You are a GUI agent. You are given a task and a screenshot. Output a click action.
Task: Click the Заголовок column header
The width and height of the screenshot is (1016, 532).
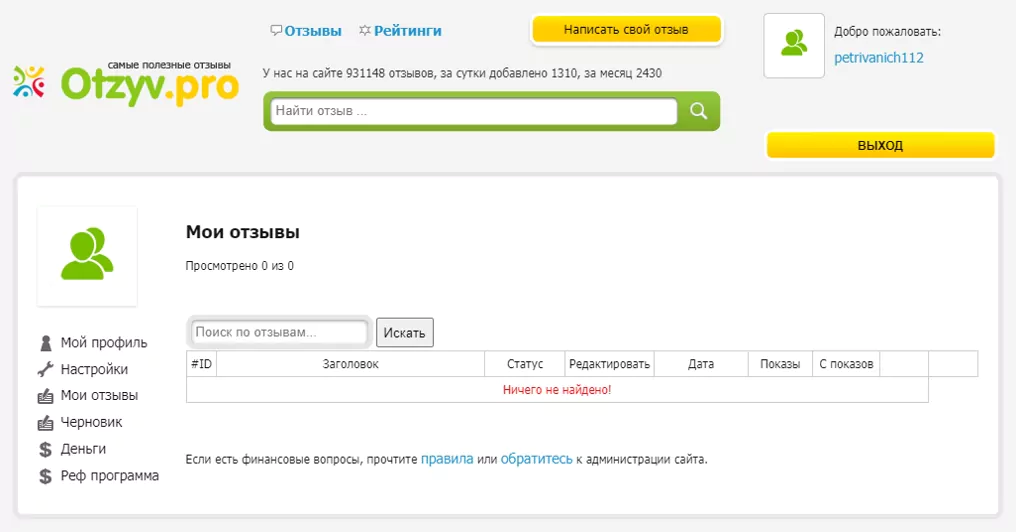[x=351, y=364]
